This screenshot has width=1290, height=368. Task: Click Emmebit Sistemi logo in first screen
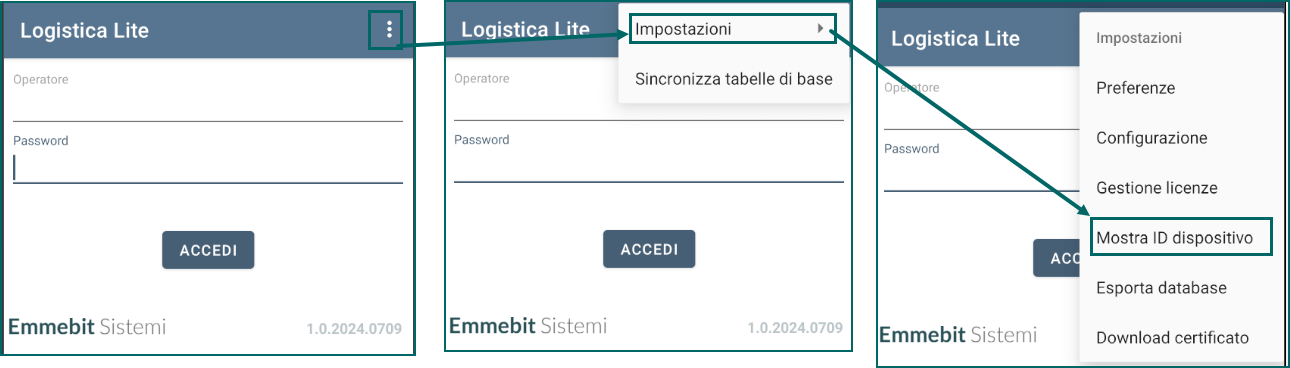(x=87, y=327)
